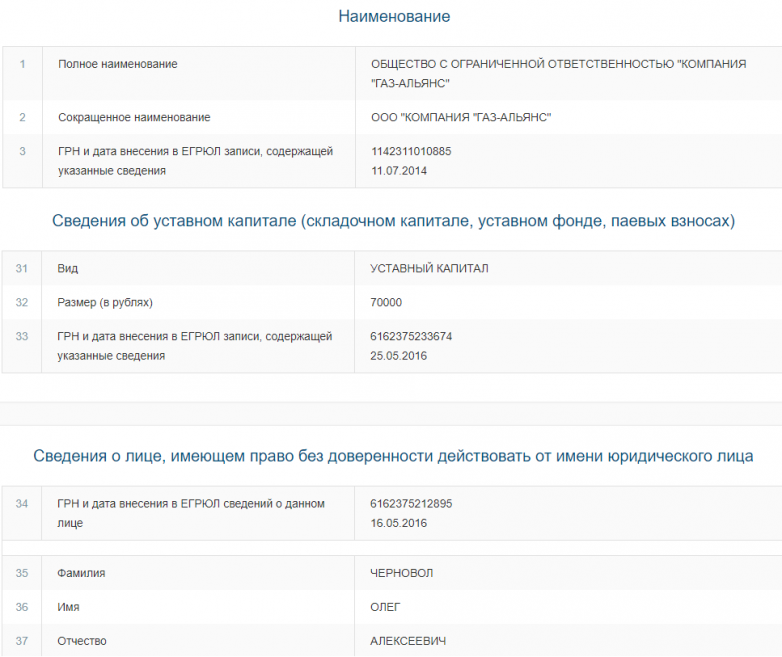Click the "Наименование" section heading

pos(394,17)
